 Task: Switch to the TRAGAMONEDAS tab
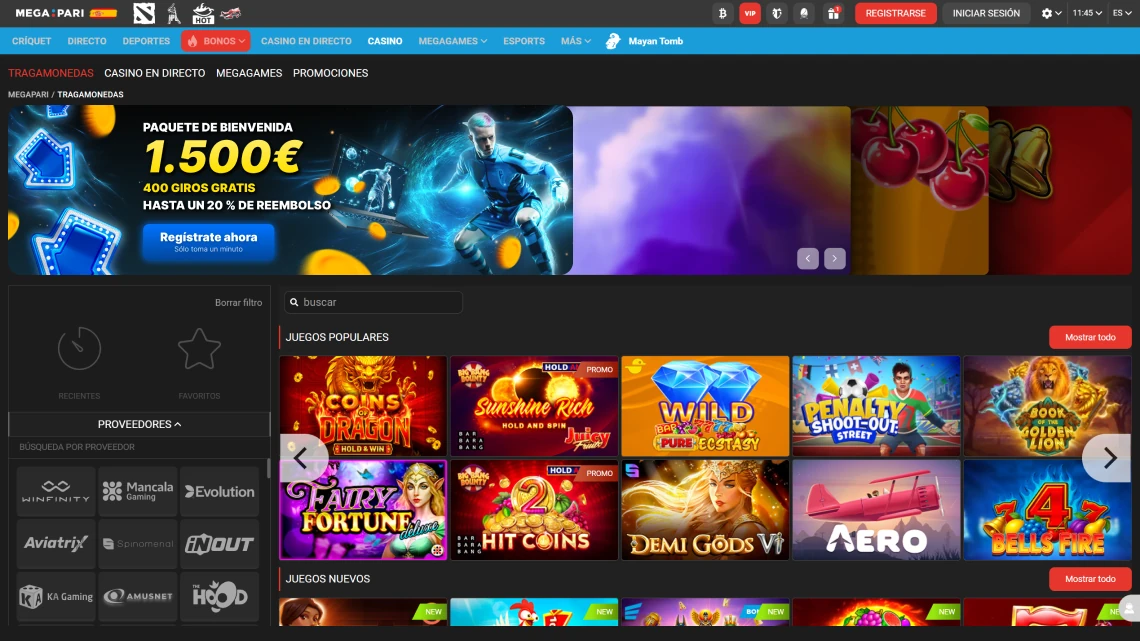[51, 73]
